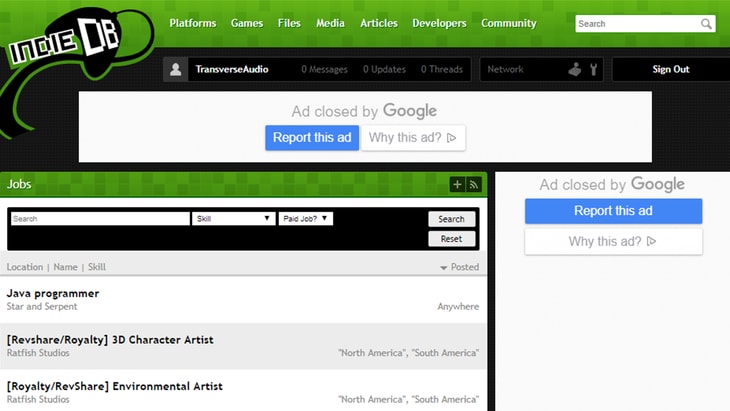Sort jobs by Location

[25, 267]
